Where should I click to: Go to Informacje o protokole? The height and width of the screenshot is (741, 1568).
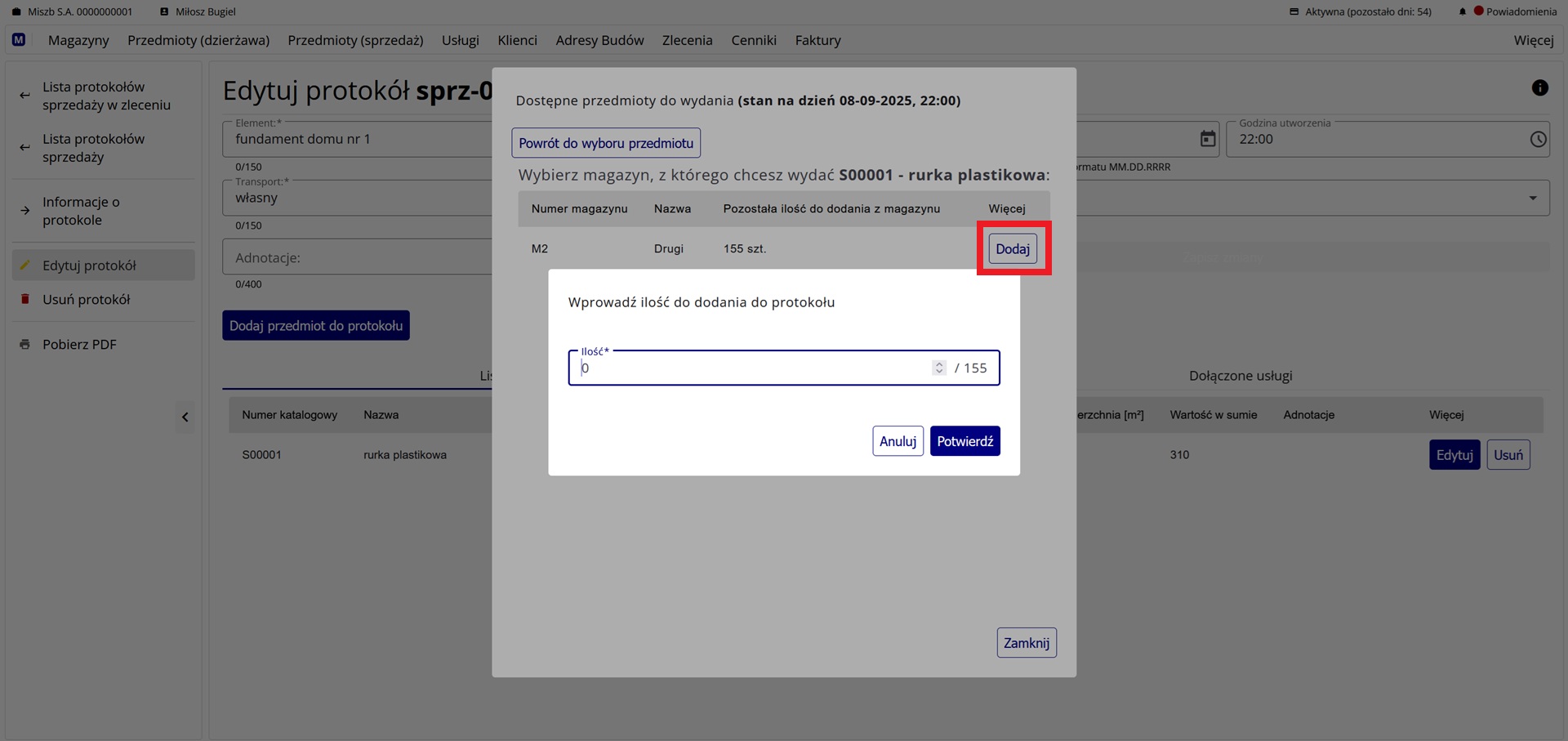82,211
